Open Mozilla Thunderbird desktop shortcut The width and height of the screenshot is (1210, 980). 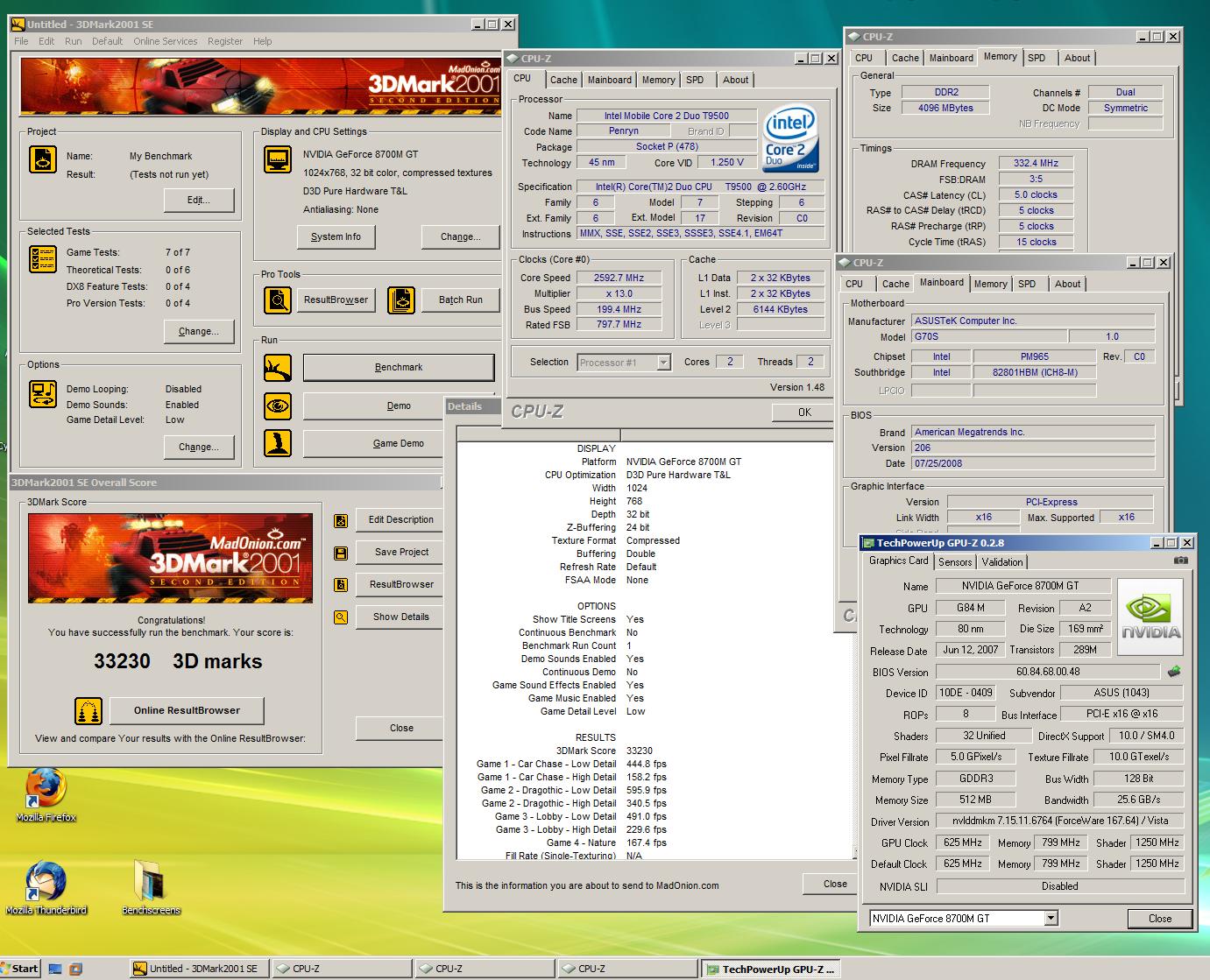(x=46, y=887)
